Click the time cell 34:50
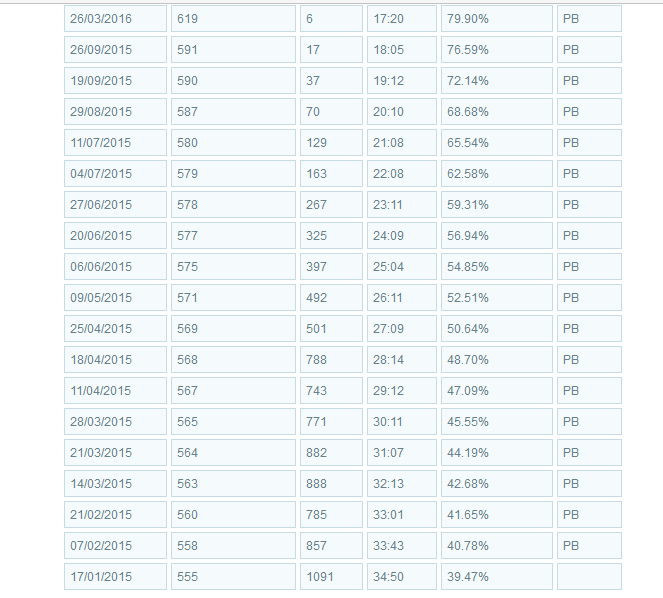Viewport: 663px width, 598px height. click(401, 577)
